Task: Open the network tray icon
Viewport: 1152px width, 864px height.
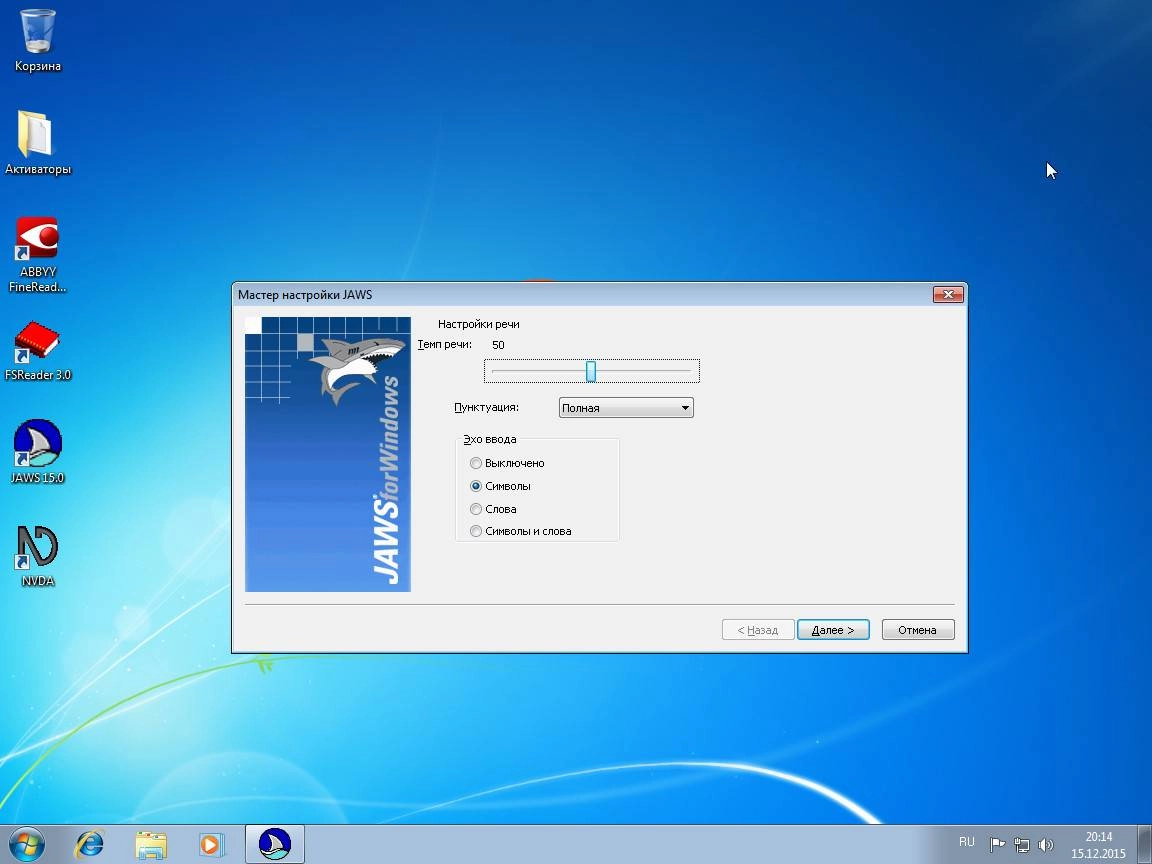Action: pyautogui.click(x=1021, y=844)
